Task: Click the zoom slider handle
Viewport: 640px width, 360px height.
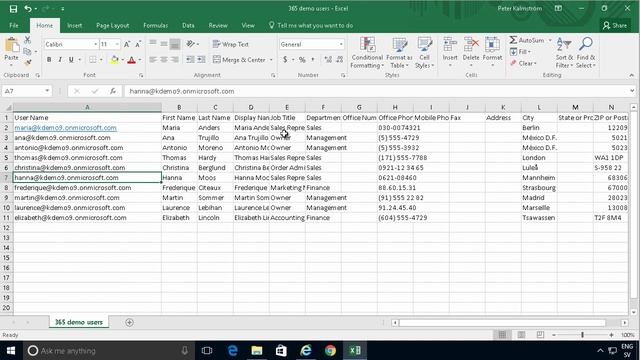Action: [x=582, y=335]
